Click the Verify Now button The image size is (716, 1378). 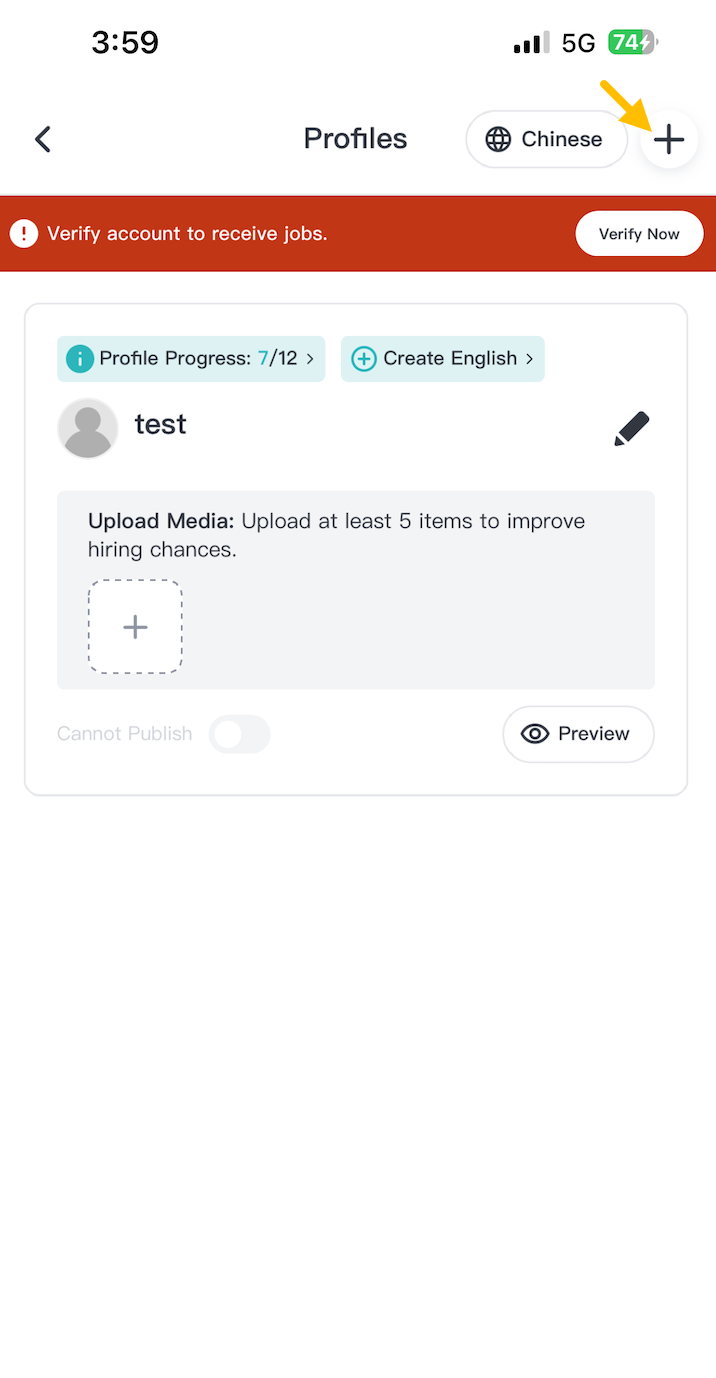click(639, 234)
